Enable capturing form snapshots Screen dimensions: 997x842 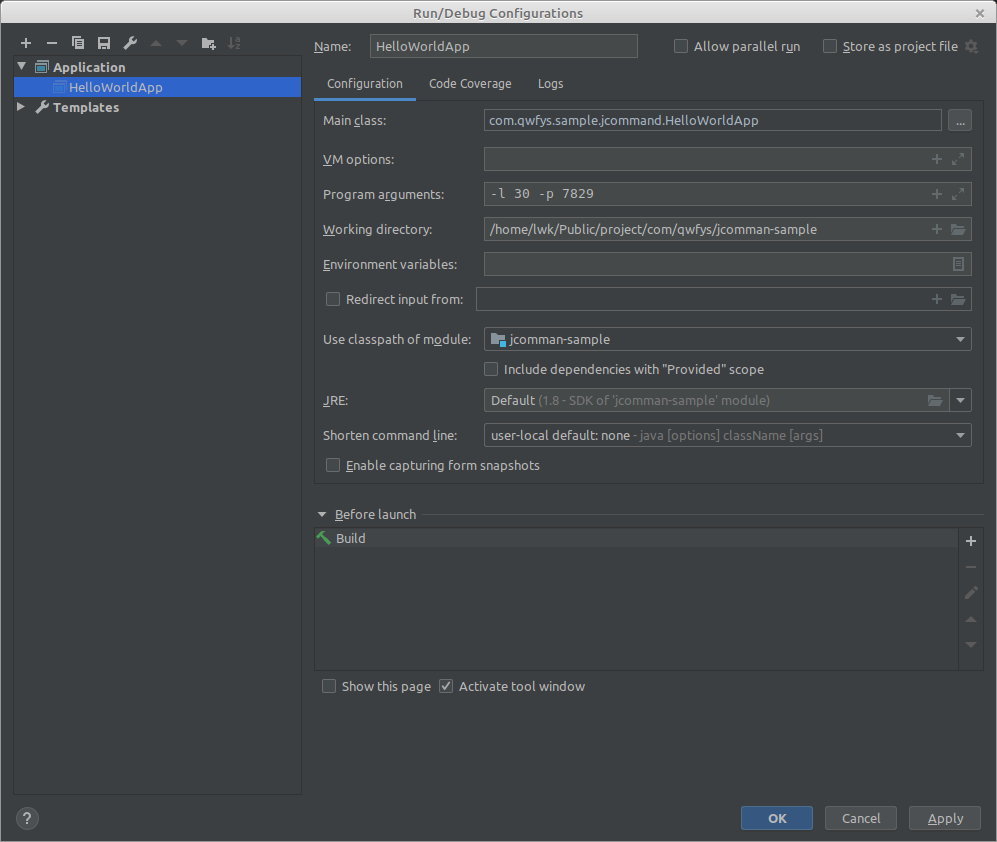[x=333, y=466]
